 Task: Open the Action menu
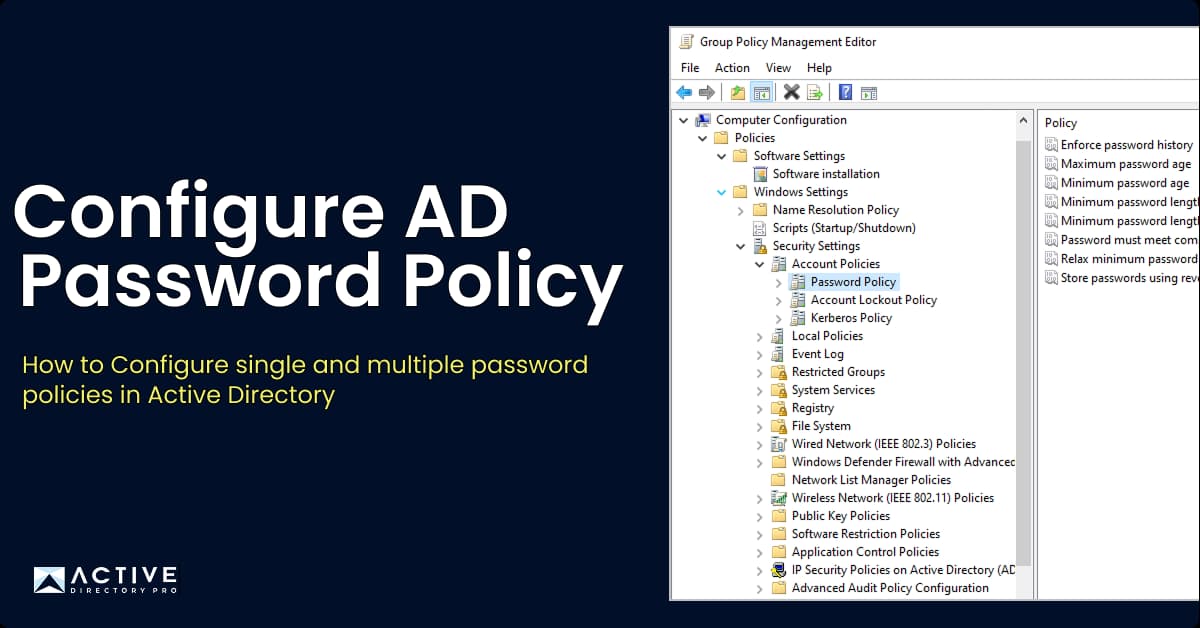click(x=732, y=68)
